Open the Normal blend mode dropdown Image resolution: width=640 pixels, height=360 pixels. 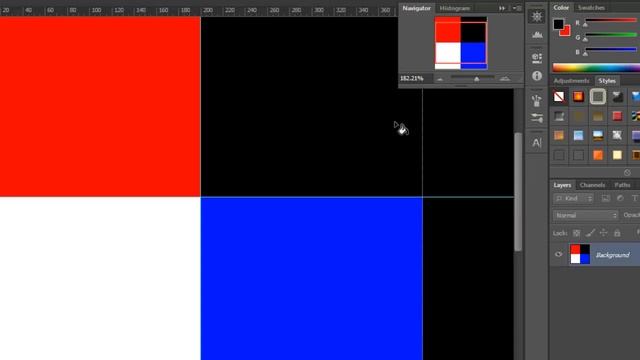point(585,215)
